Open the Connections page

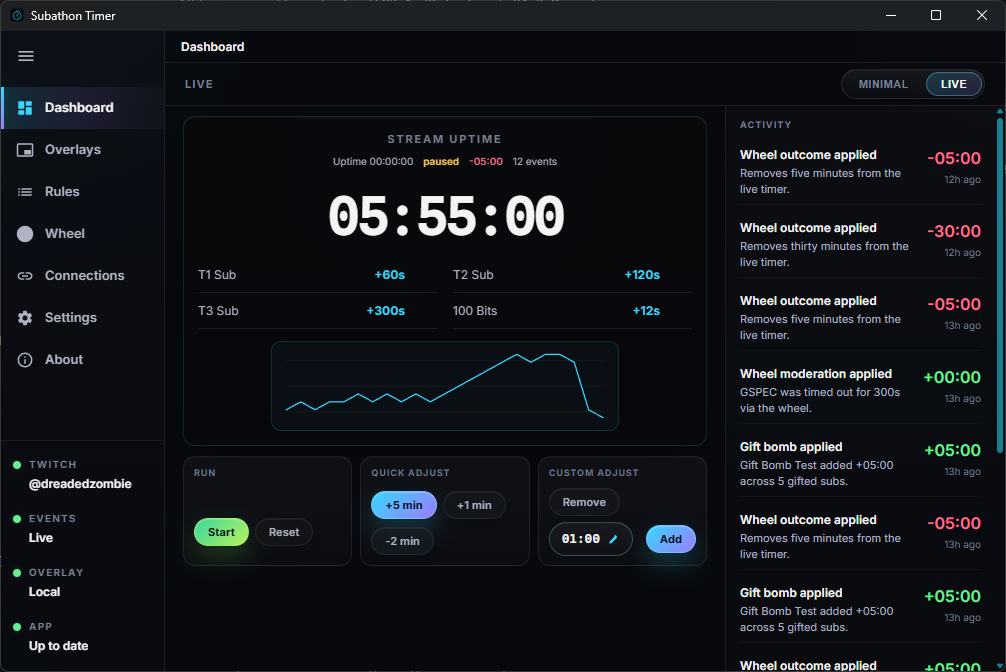pyautogui.click(x=83, y=275)
